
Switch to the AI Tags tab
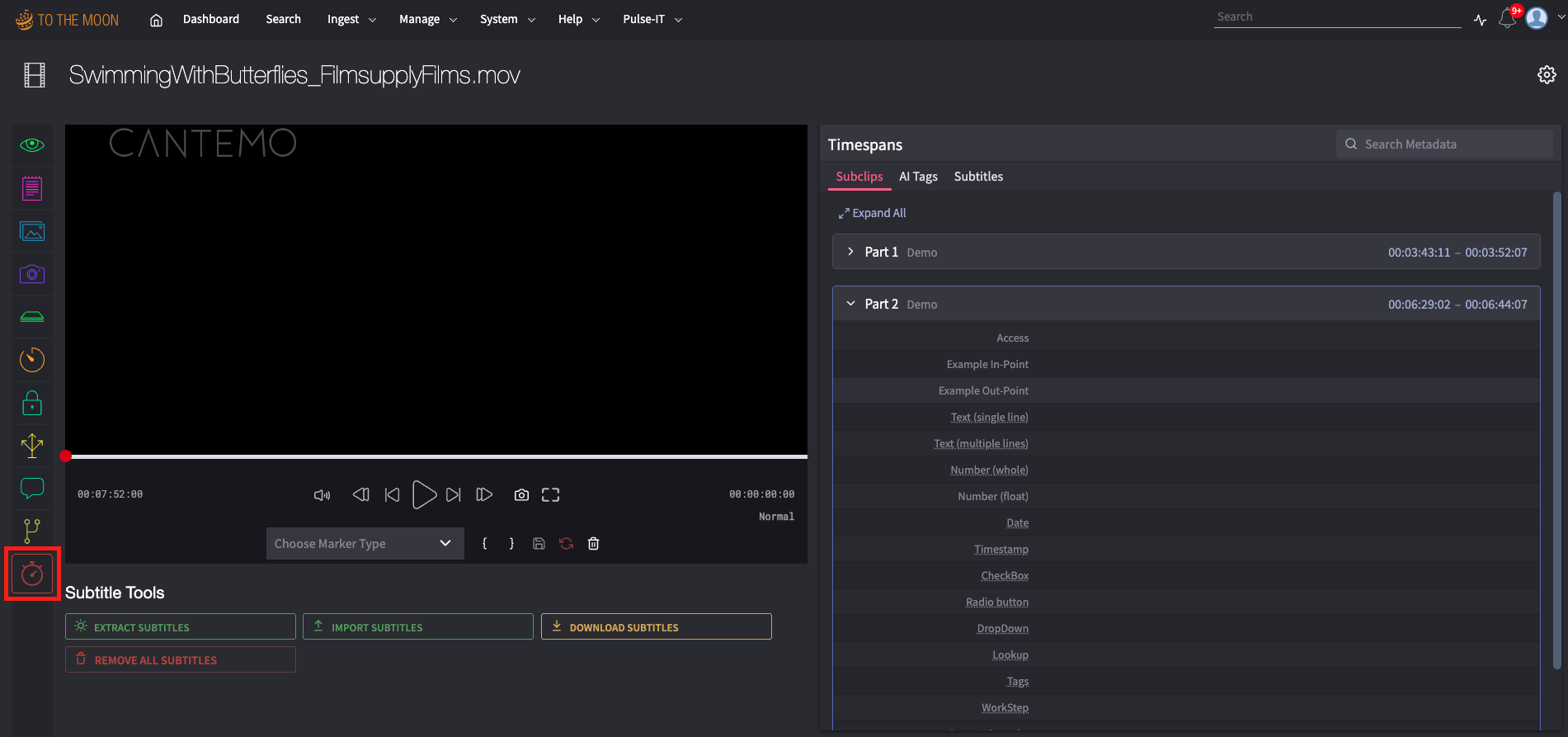(x=918, y=177)
